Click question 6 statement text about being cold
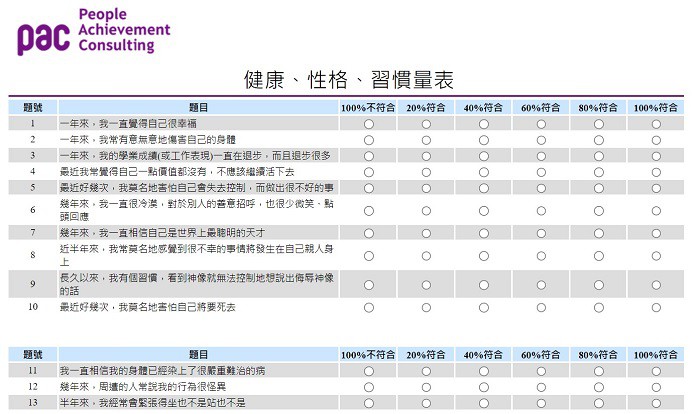This screenshot has height=414, width=700. (195, 209)
